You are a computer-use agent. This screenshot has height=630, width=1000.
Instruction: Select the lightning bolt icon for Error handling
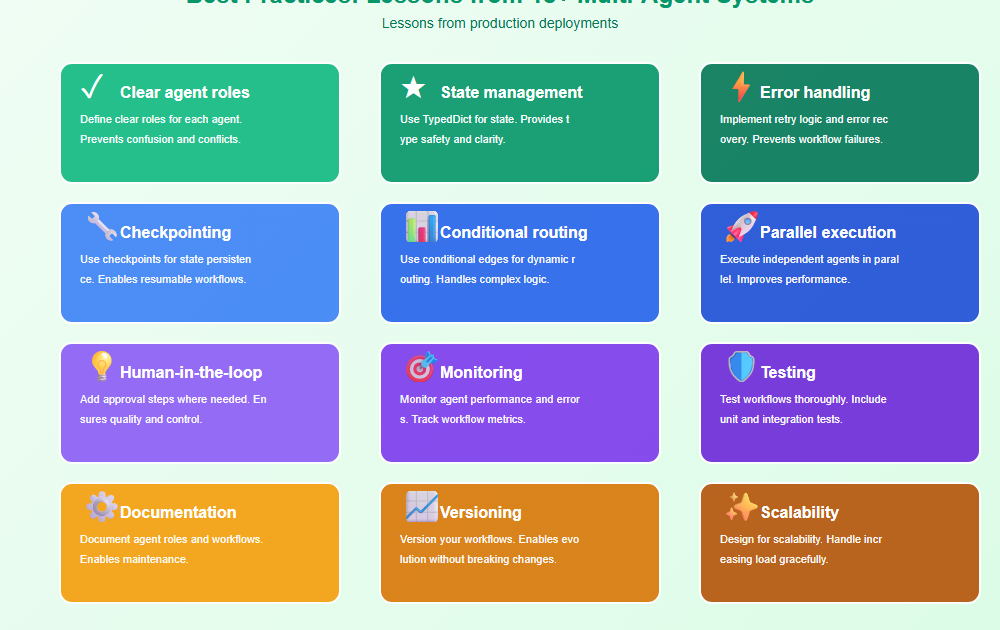coord(740,88)
